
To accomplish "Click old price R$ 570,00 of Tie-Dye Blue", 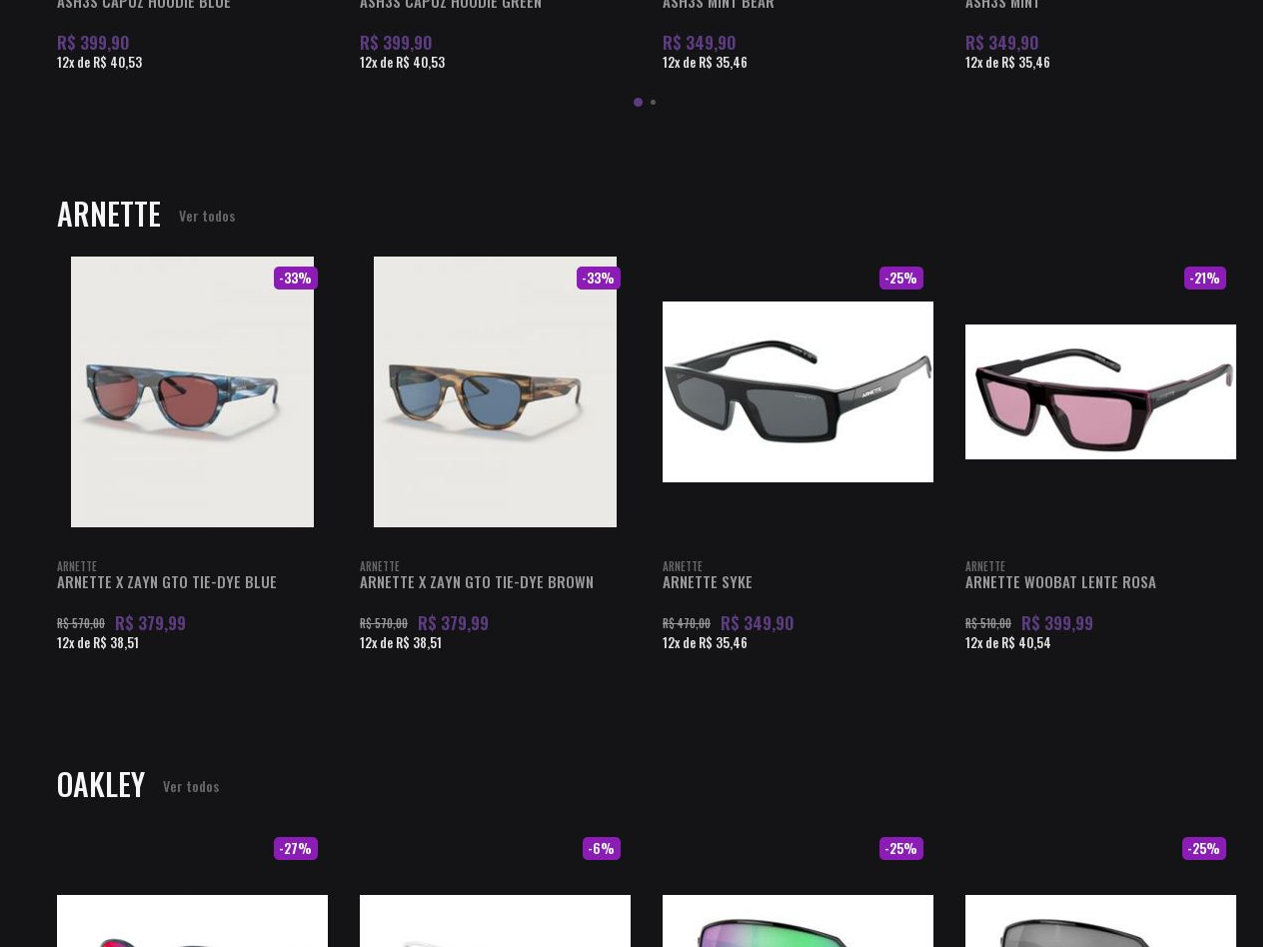I will pos(81,623).
